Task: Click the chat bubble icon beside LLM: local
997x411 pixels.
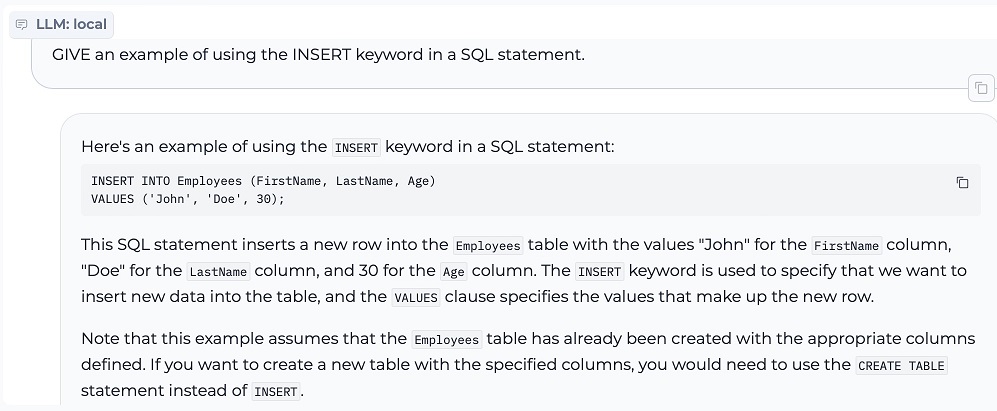Action: tap(22, 24)
